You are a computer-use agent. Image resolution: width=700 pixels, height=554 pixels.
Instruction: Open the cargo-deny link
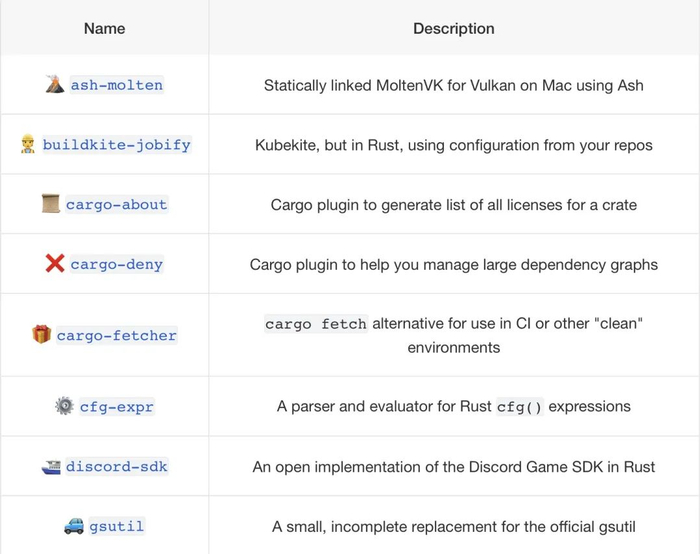117,264
